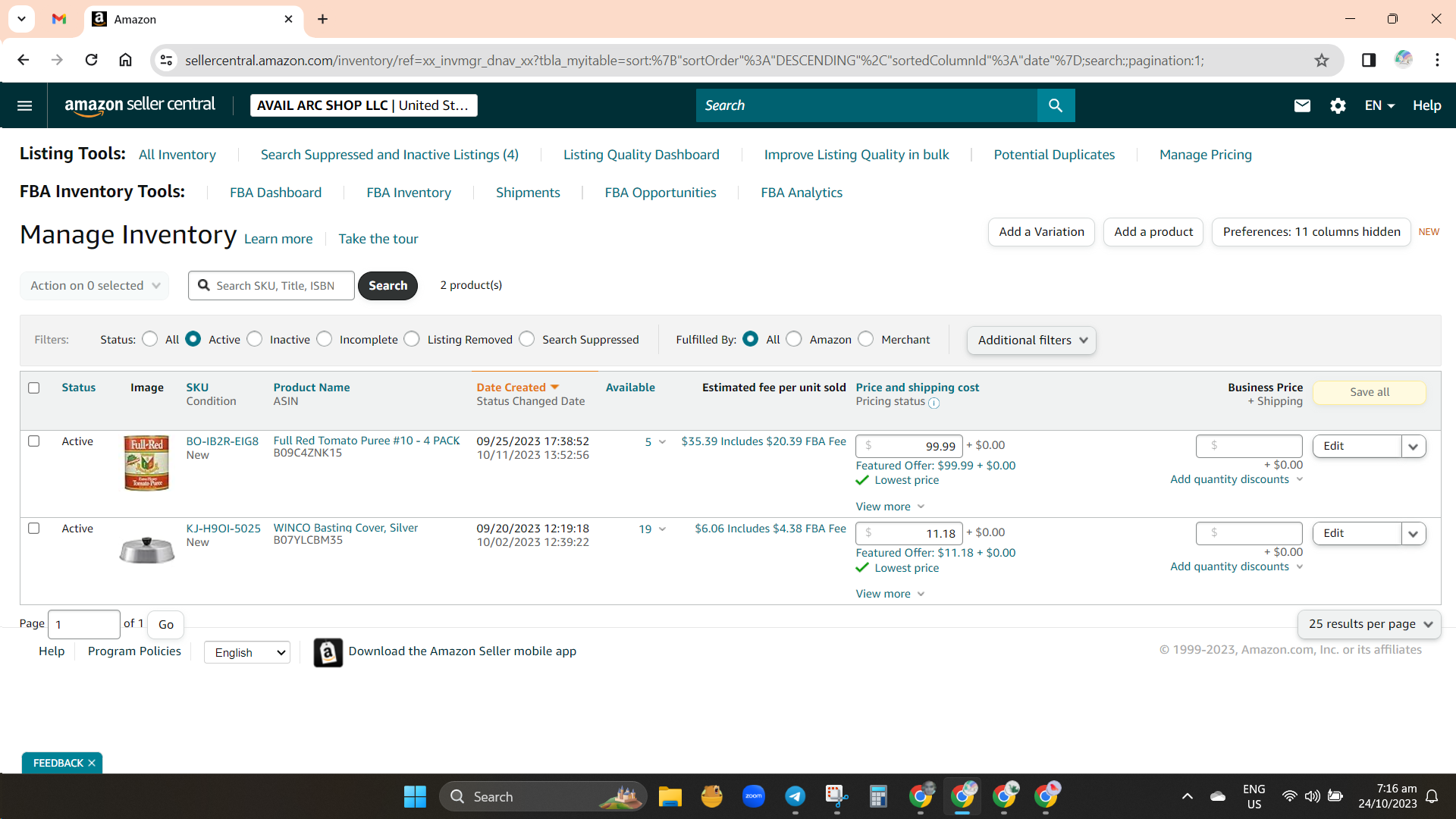
Task: Open the hamburger navigation menu
Action: (24, 105)
